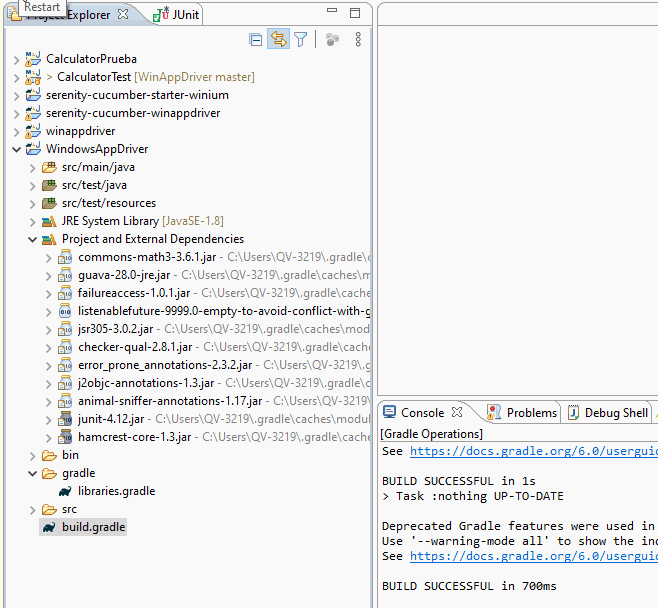
Task: Toggle Link with Editor button
Action: 278,39
